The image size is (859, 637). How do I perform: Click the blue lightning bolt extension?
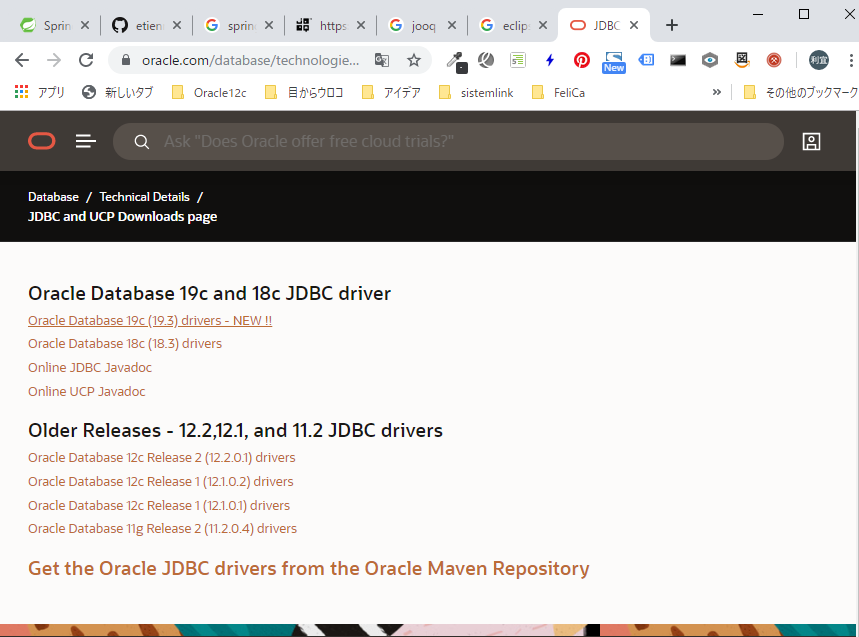[x=549, y=60]
